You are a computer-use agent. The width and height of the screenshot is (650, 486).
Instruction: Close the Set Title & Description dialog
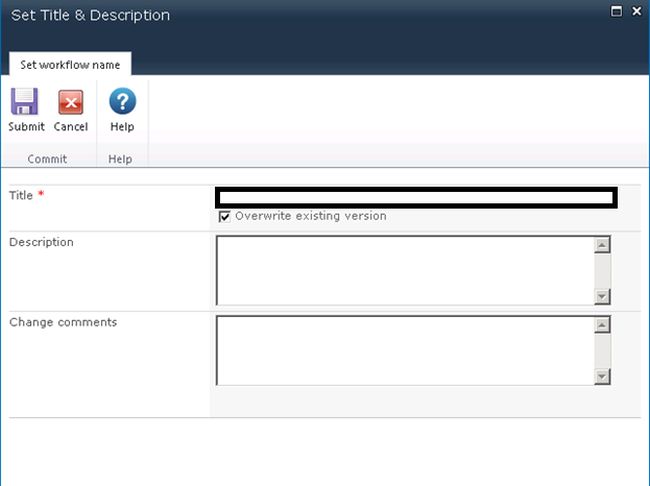click(x=637, y=11)
